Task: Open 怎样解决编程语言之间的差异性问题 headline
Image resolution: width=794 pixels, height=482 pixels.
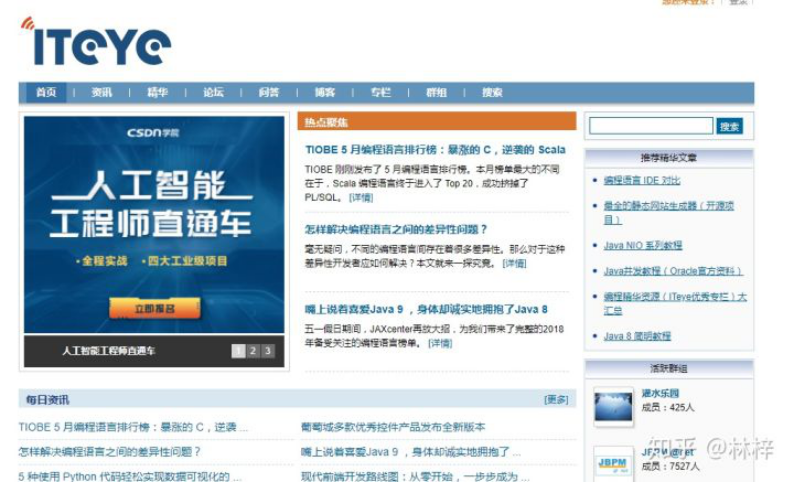Action: click(x=395, y=229)
